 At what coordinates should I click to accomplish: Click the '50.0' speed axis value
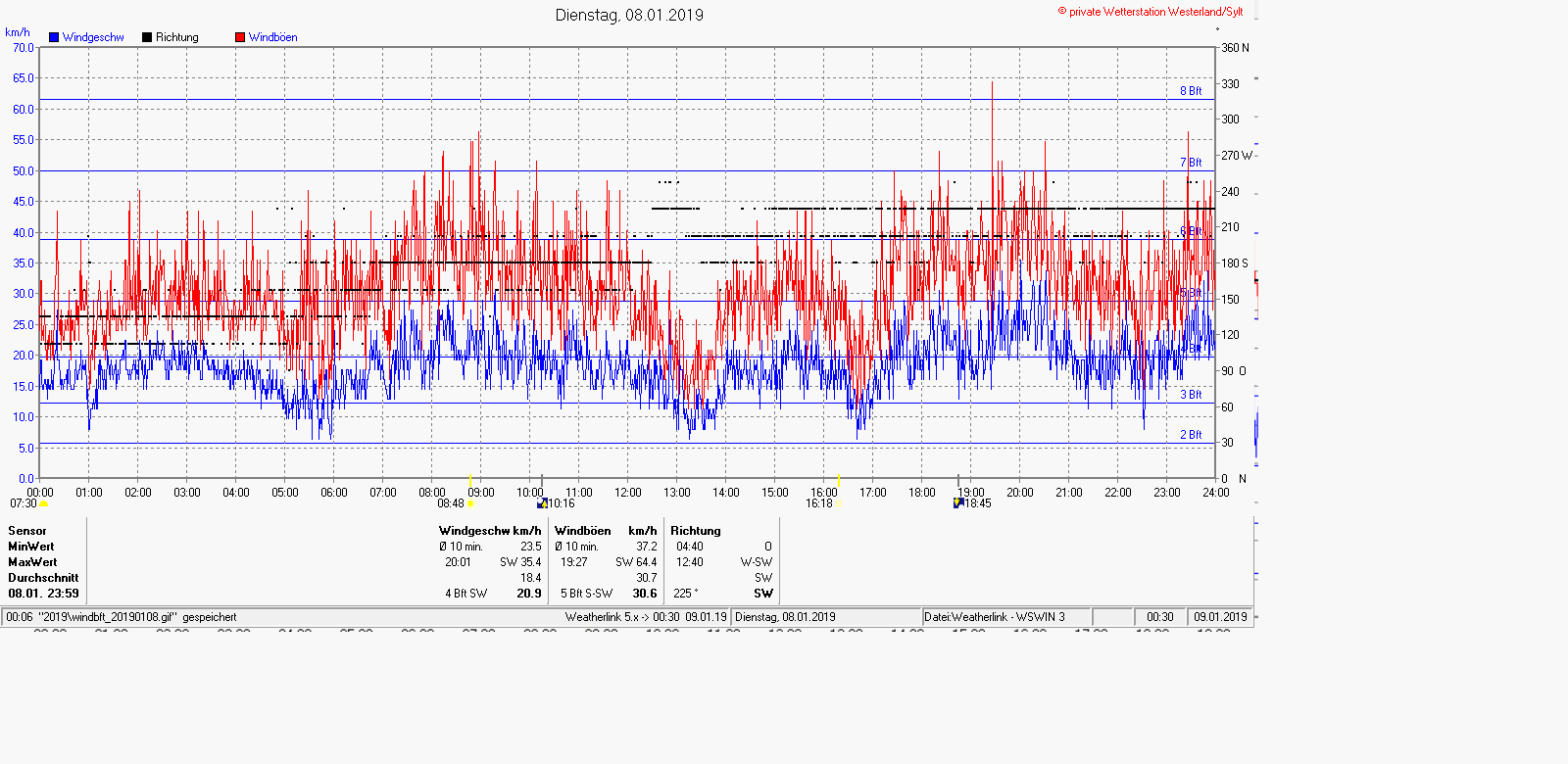click(x=24, y=170)
